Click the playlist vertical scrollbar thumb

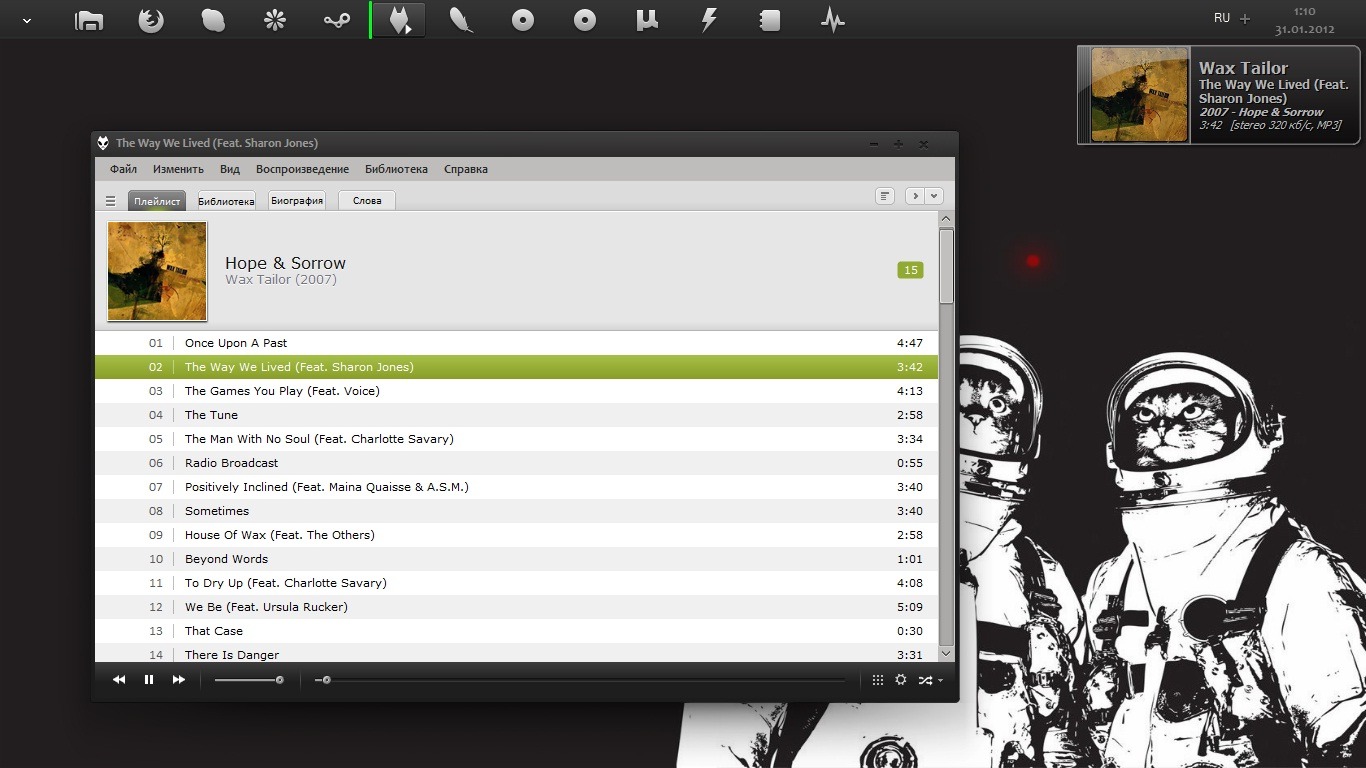pyautogui.click(x=947, y=266)
